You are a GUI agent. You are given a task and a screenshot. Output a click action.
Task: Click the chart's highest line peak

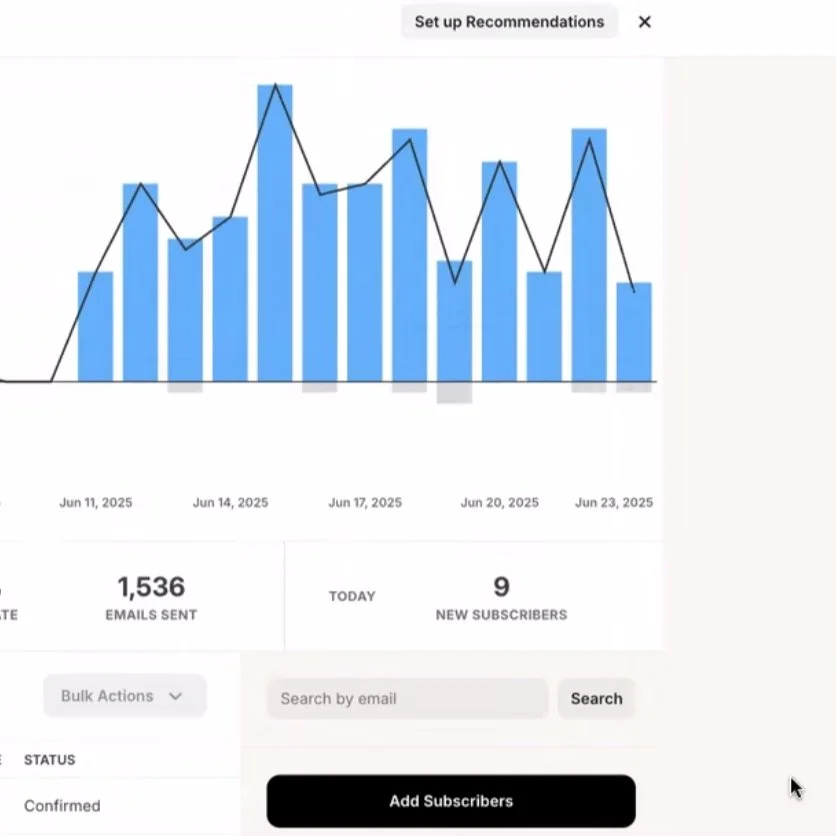point(277,85)
